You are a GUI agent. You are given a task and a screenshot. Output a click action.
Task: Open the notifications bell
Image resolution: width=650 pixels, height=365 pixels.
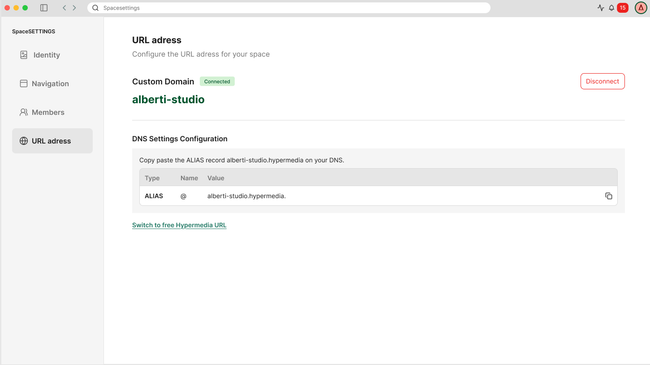point(611,8)
